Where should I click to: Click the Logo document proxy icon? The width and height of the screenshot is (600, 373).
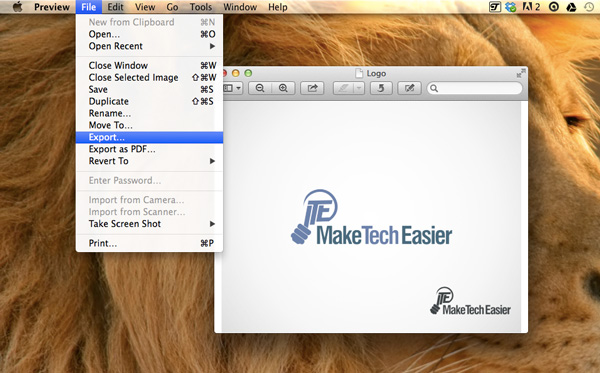359,73
